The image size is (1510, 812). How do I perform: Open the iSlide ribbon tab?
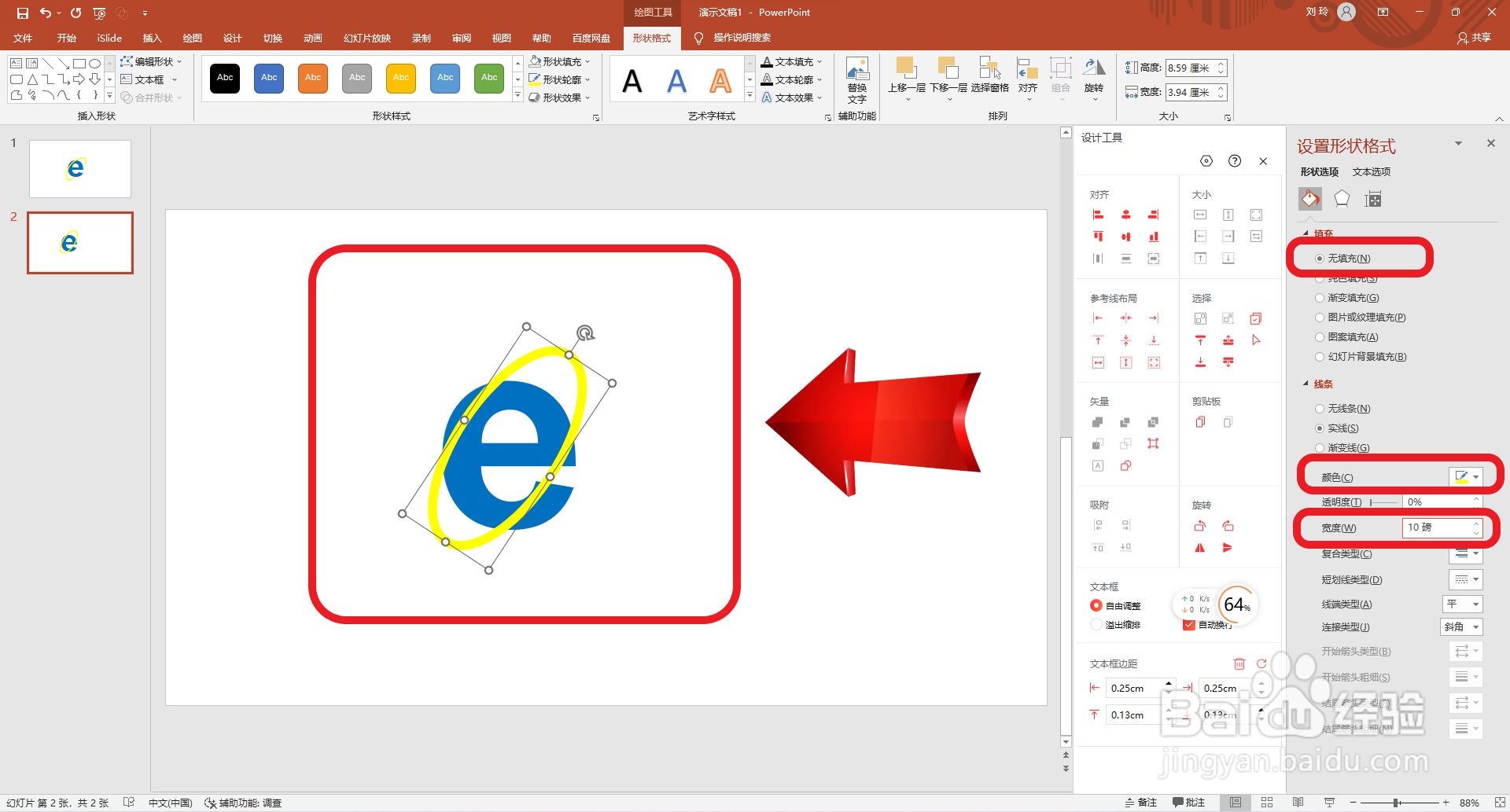tap(109, 38)
